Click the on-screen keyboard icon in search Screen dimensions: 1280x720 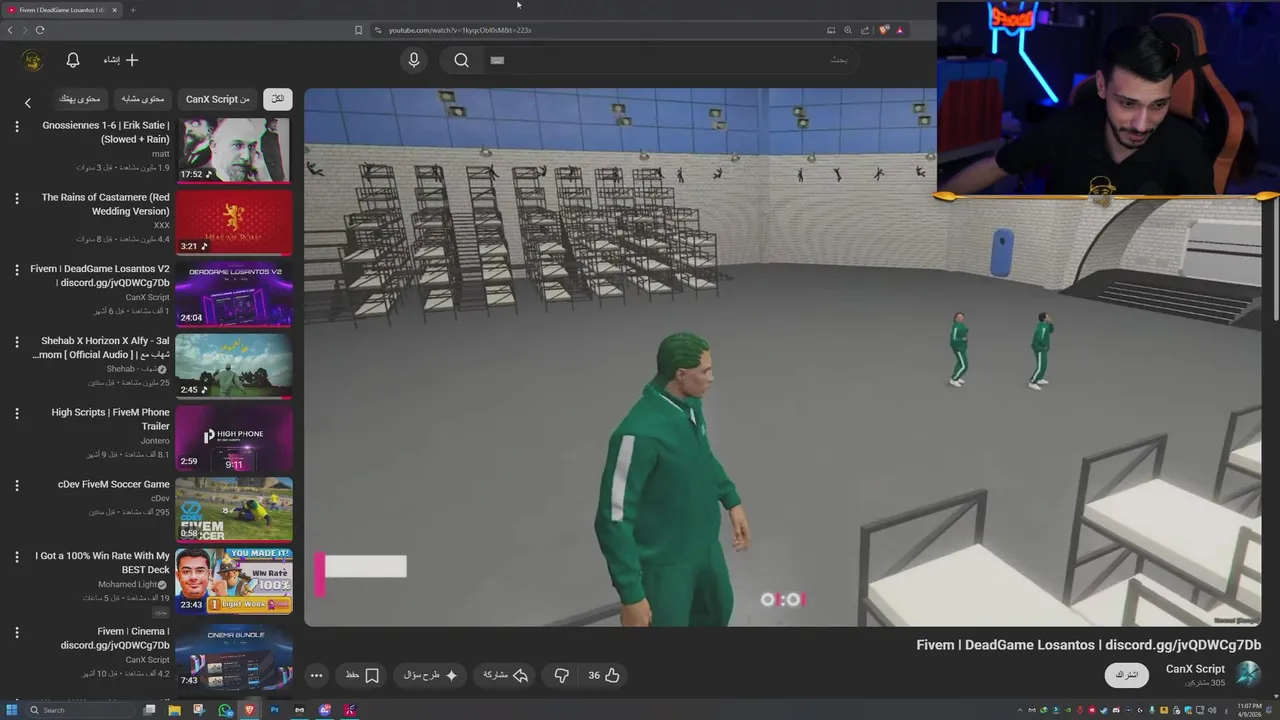[x=497, y=60]
